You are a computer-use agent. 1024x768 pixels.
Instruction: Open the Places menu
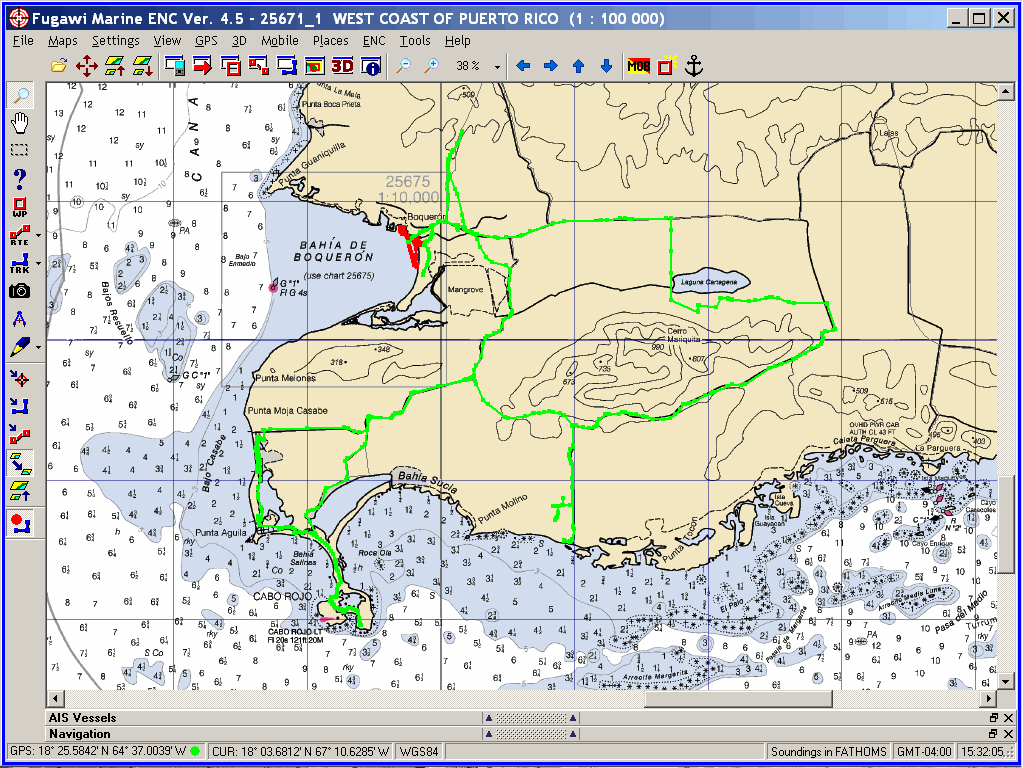coord(330,40)
